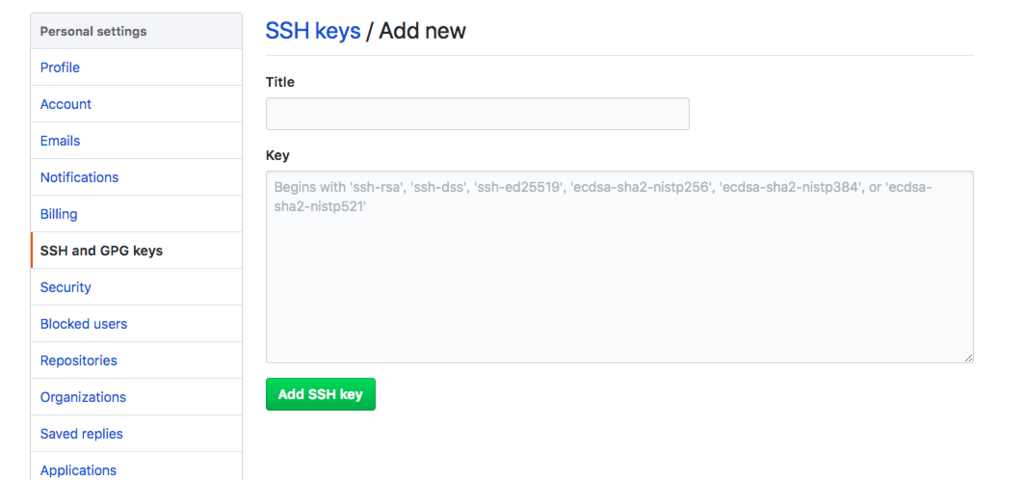Select Notifications in the sidebar
Image resolution: width=1024 pixels, height=480 pixels.
79,177
